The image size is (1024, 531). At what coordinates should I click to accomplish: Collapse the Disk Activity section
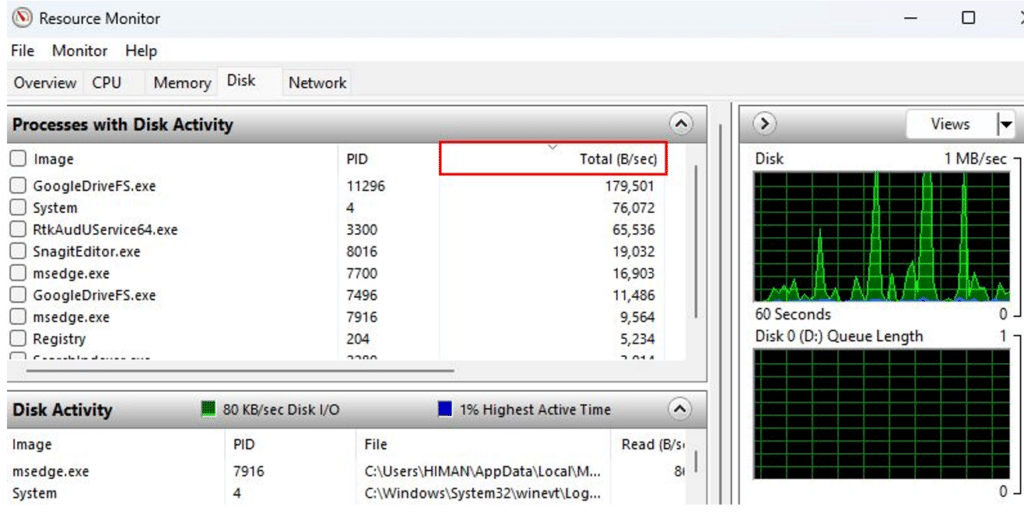click(680, 409)
